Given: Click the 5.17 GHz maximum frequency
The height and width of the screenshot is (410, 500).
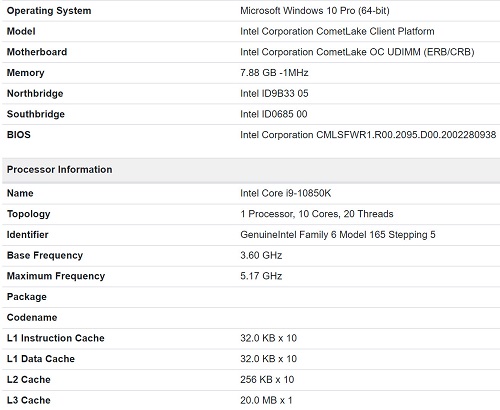Looking at the screenshot, I should 261,276.
